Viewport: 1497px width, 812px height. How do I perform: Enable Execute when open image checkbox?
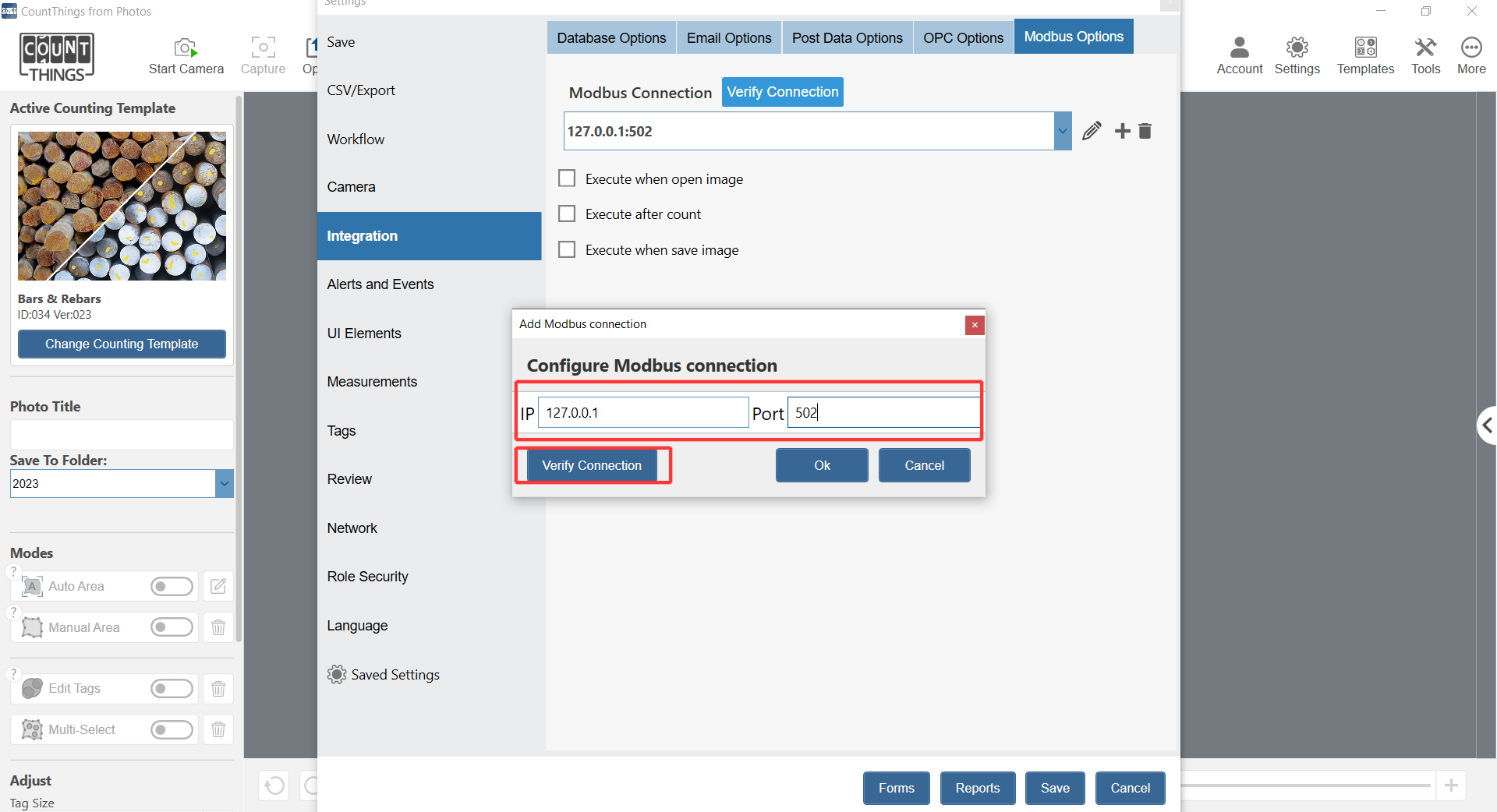click(x=567, y=178)
